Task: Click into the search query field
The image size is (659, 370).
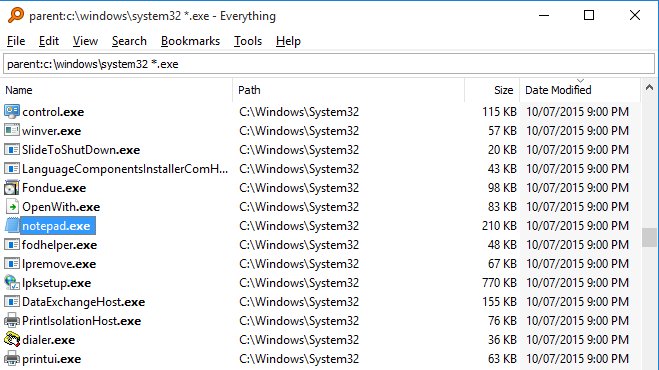Action: coord(329,64)
